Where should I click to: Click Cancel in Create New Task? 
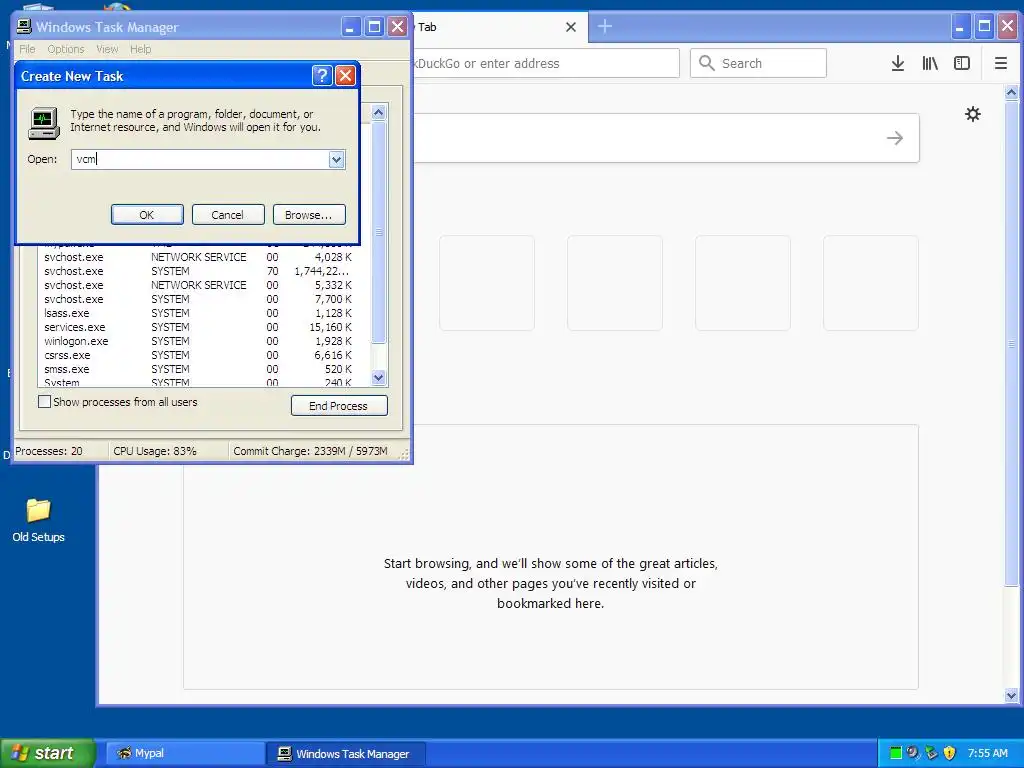tap(228, 214)
